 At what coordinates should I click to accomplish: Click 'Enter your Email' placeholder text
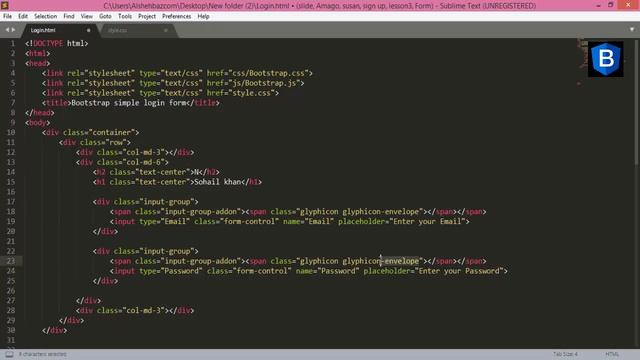[427, 221]
